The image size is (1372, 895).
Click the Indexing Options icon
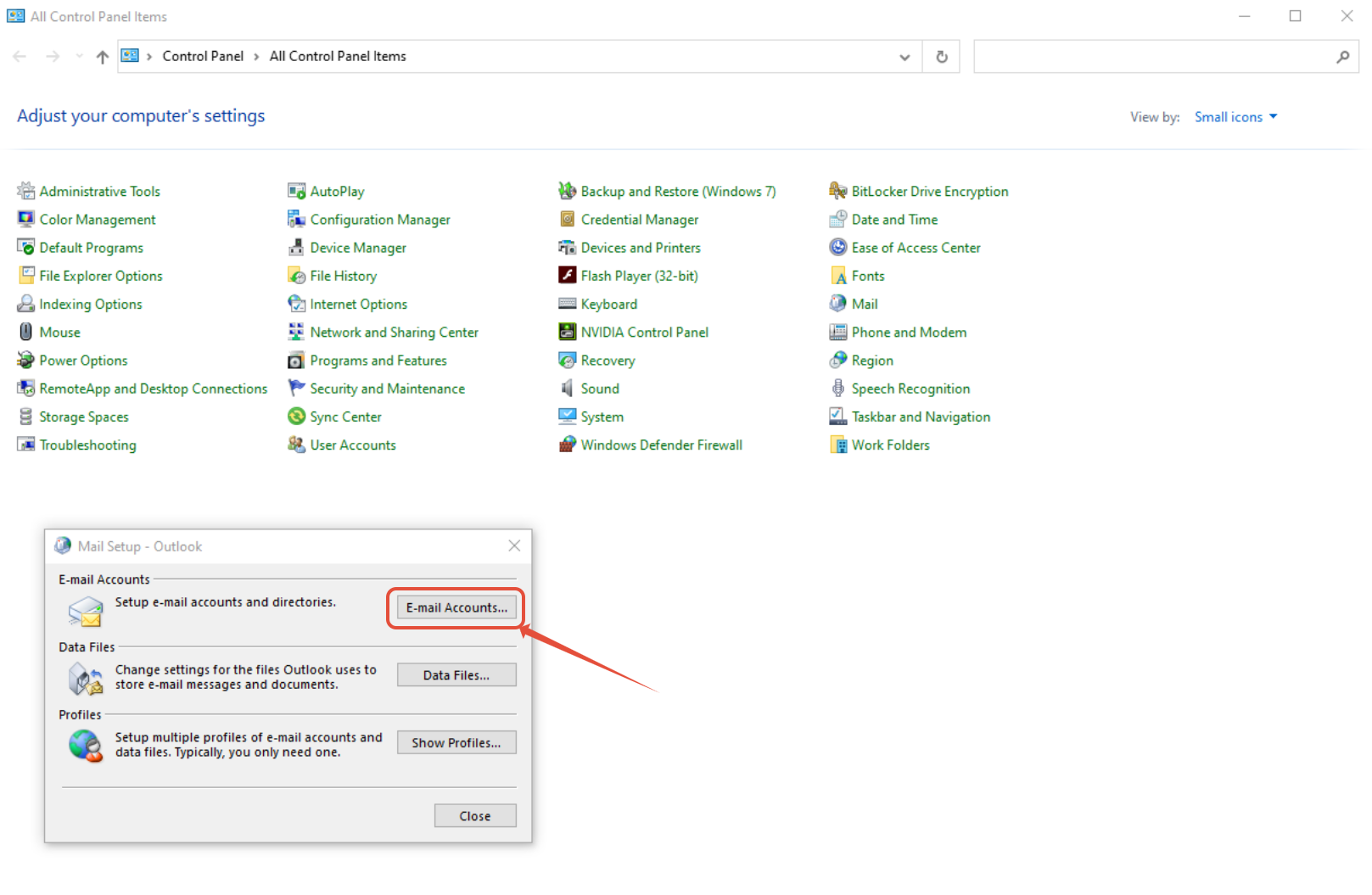26,304
